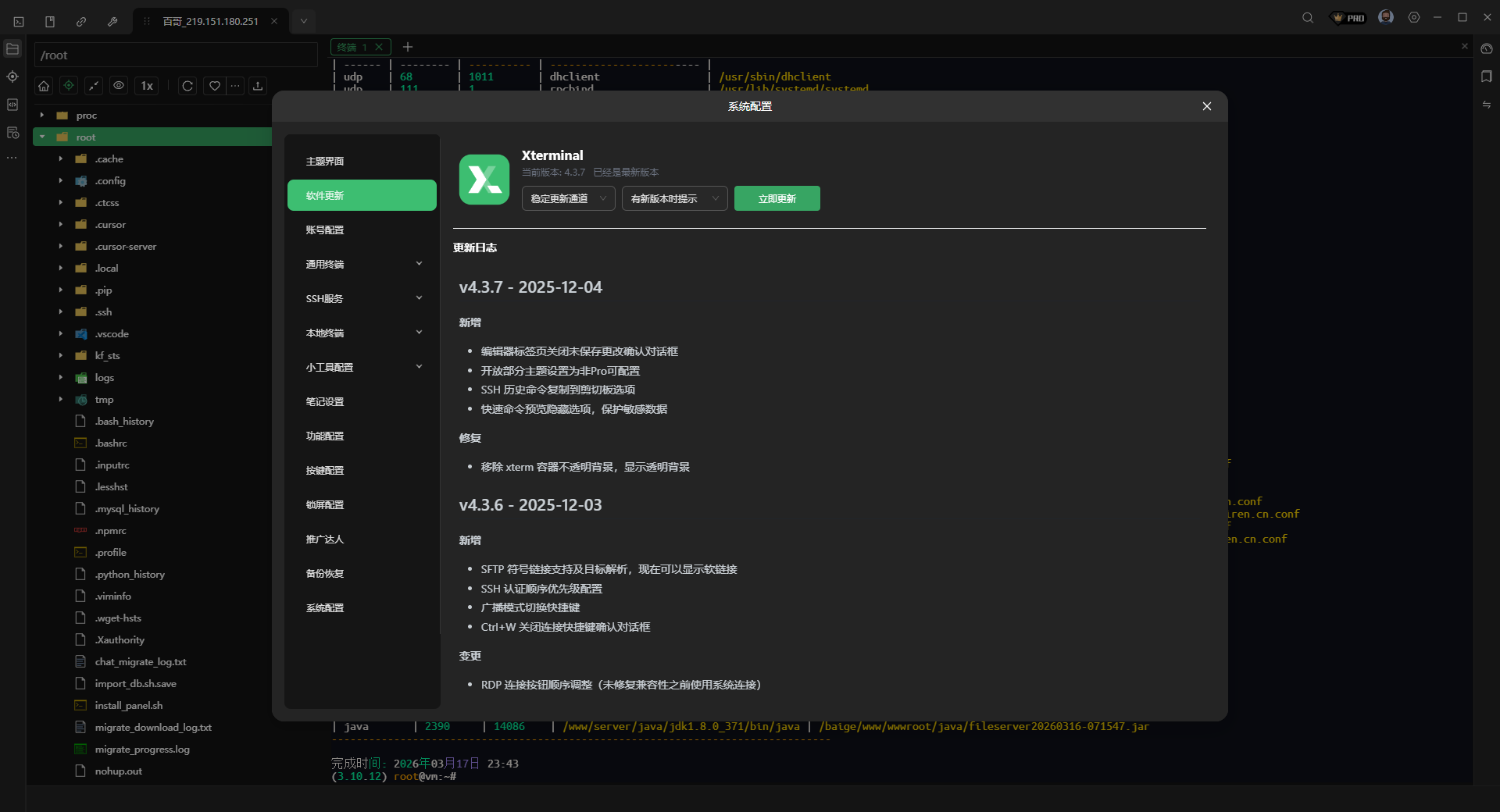Toggle the 1x speed button
The height and width of the screenshot is (812, 1500).
click(147, 86)
